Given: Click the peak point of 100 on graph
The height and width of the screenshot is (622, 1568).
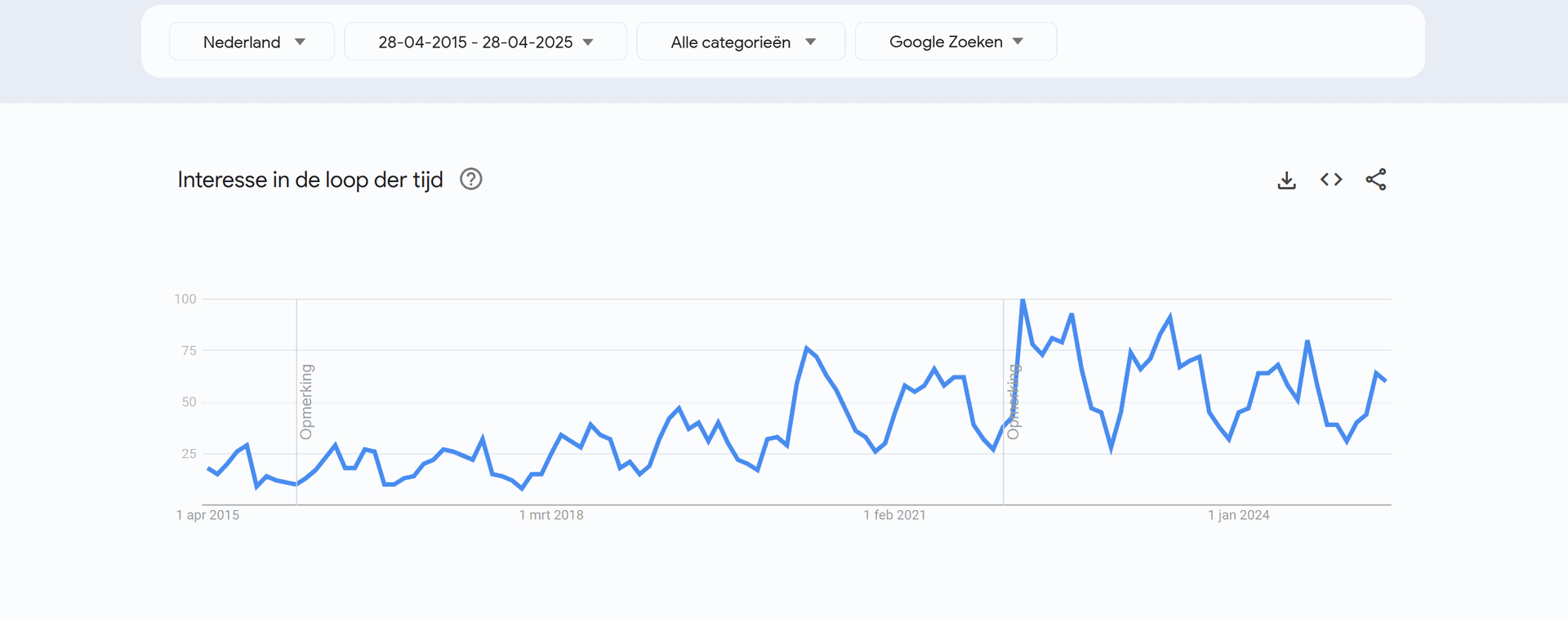Looking at the screenshot, I should [x=1022, y=300].
